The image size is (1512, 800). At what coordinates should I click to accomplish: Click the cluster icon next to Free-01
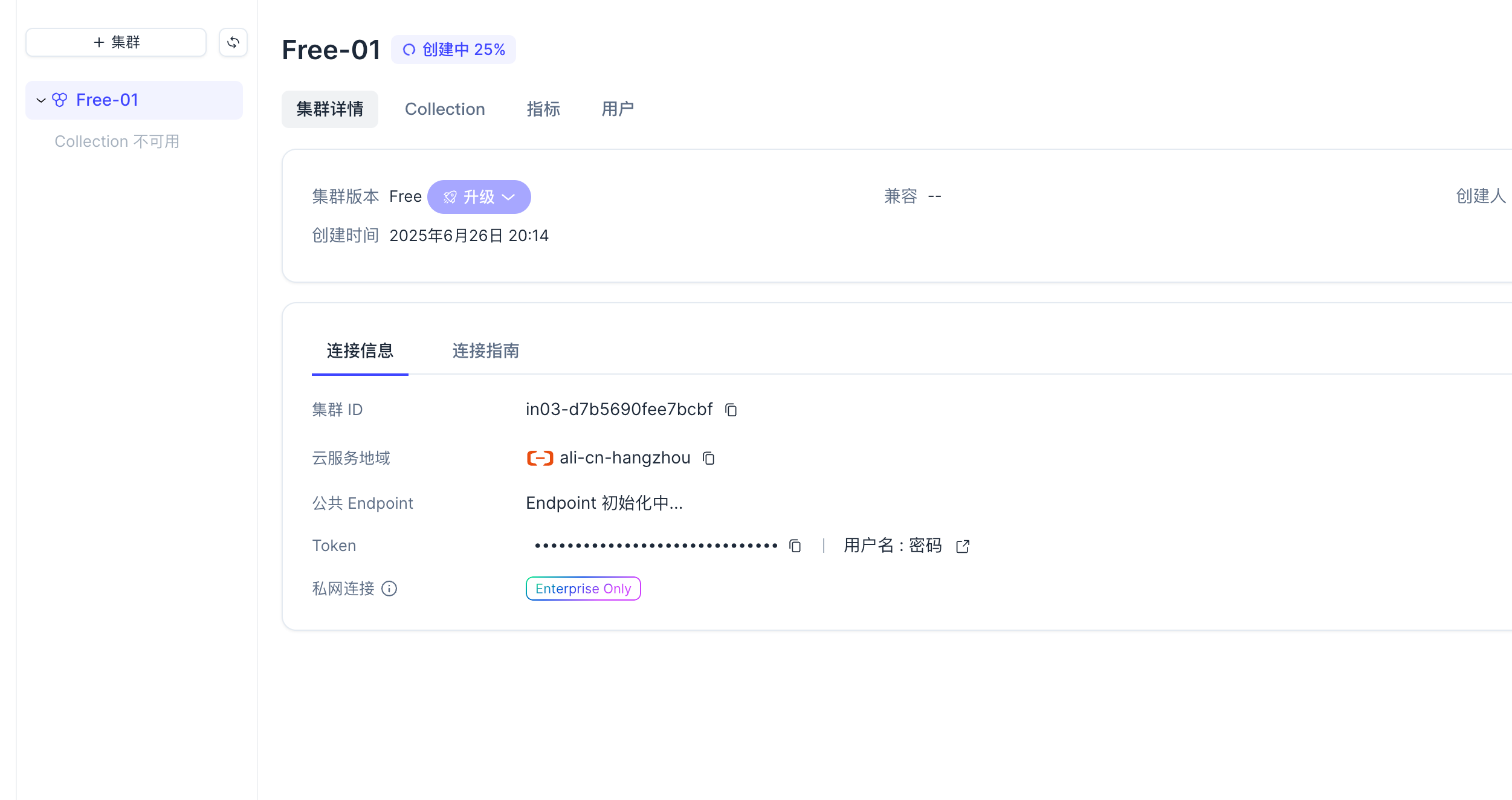60,100
